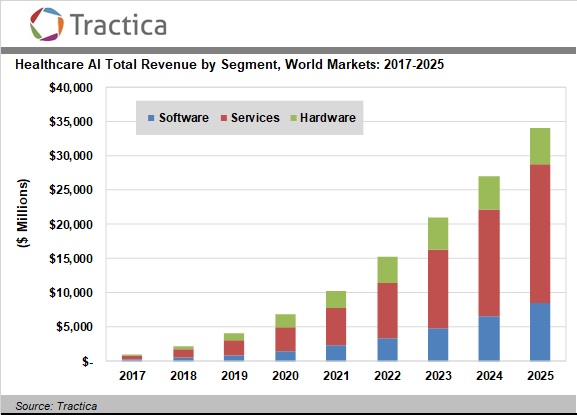The width and height of the screenshot is (577, 415).
Task: Click the 2025 Software blue bar segment
Action: coord(540,332)
